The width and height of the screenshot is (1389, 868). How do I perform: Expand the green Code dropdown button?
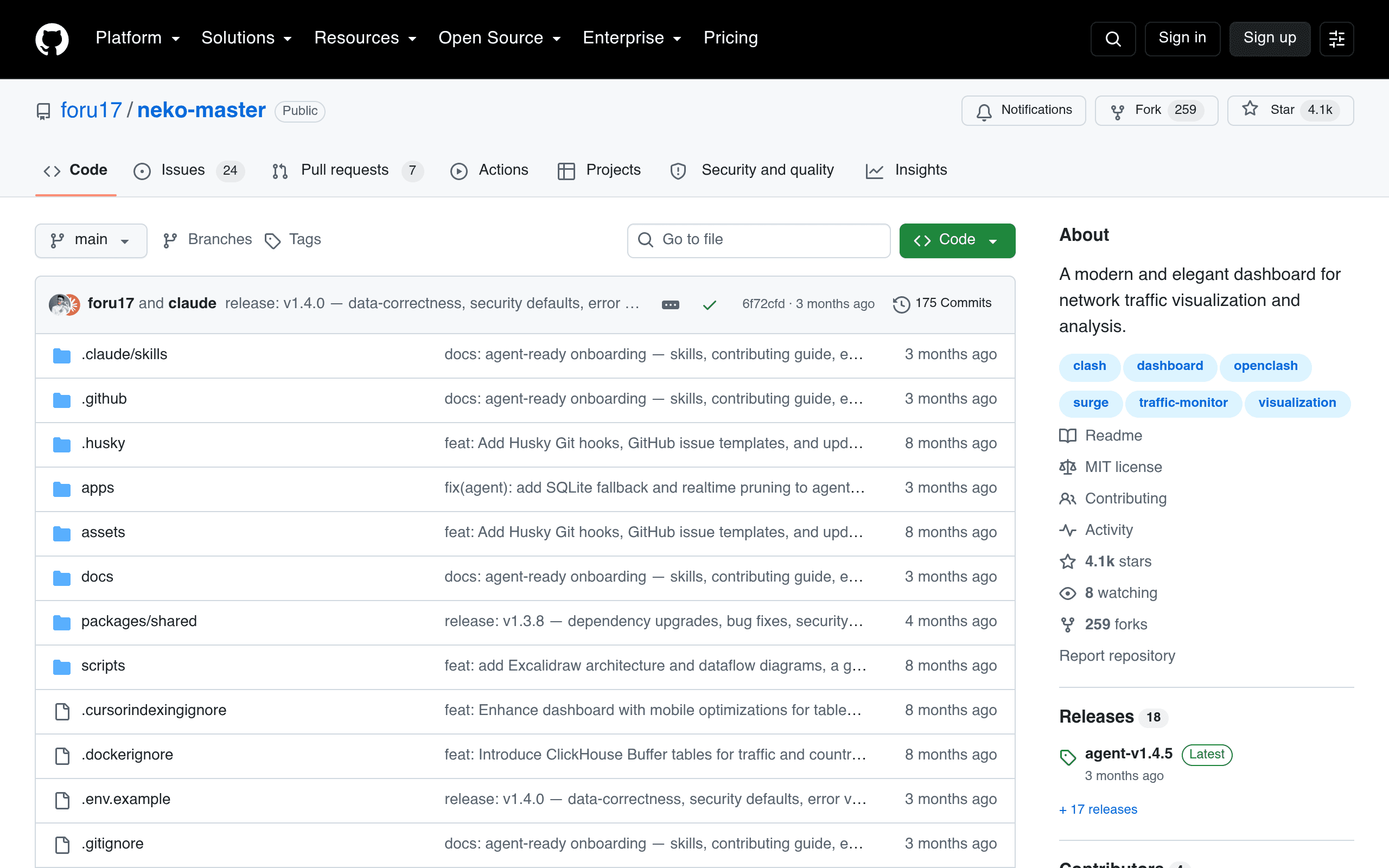pos(957,240)
